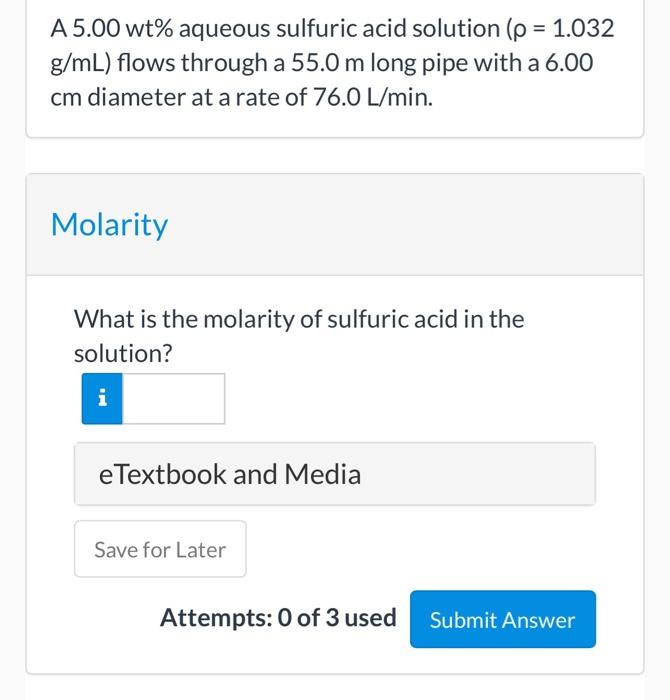Click the blue info "i" icon
The height and width of the screenshot is (700, 670).
point(101,398)
